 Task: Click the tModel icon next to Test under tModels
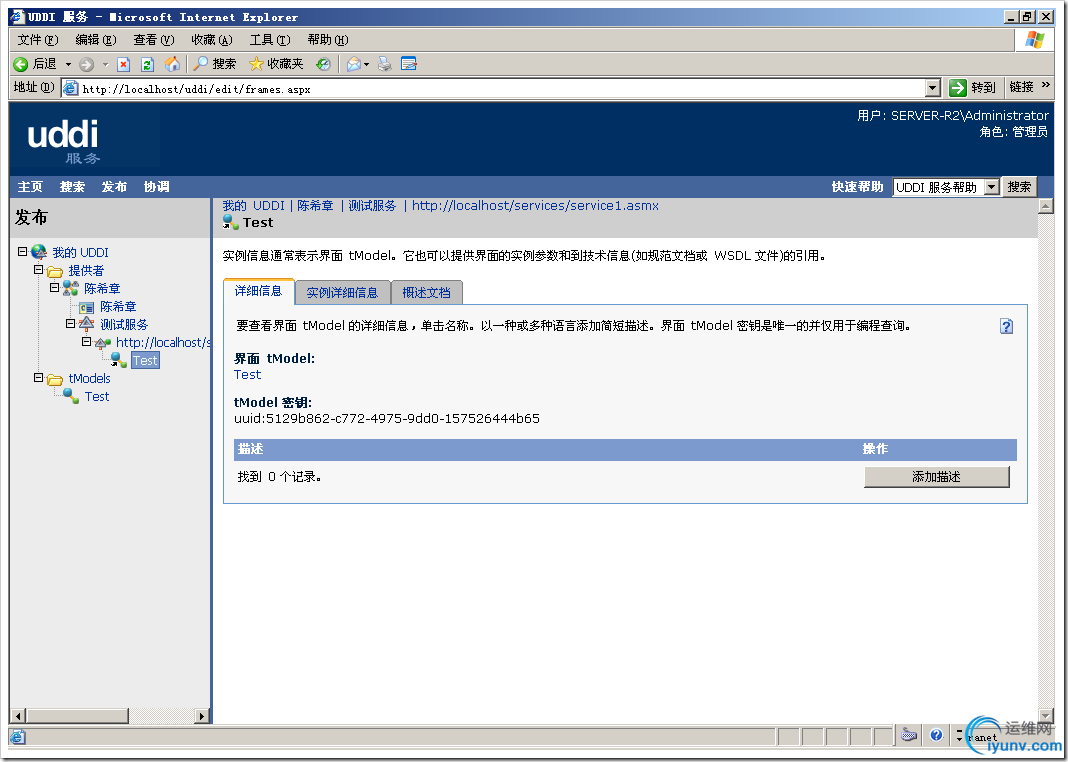pos(71,396)
